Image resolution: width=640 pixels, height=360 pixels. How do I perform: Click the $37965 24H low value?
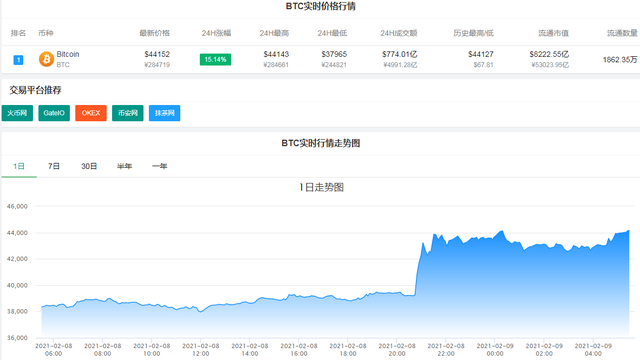[x=334, y=54]
